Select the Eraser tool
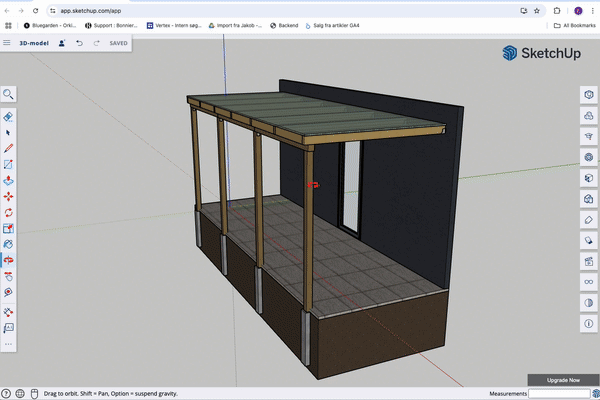The width and height of the screenshot is (600, 400). coord(8,117)
